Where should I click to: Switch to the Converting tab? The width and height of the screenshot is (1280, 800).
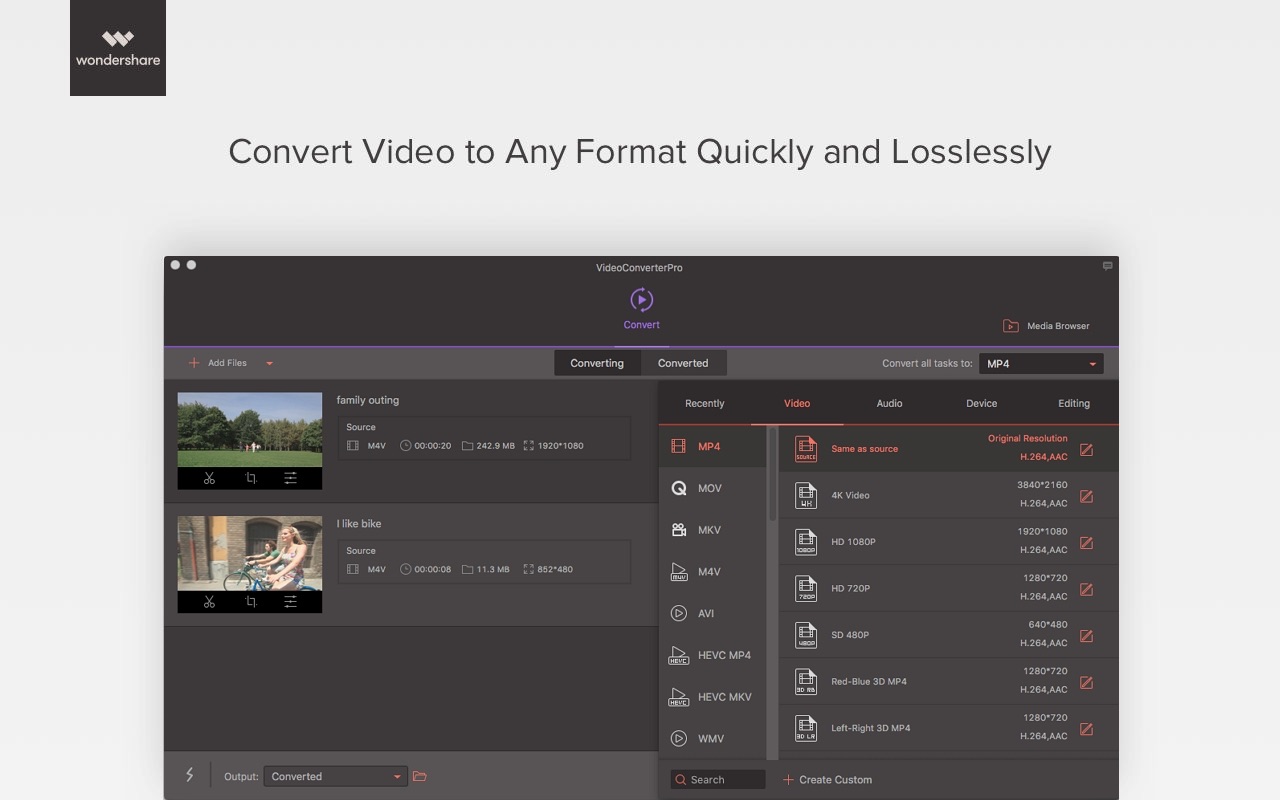(x=597, y=363)
